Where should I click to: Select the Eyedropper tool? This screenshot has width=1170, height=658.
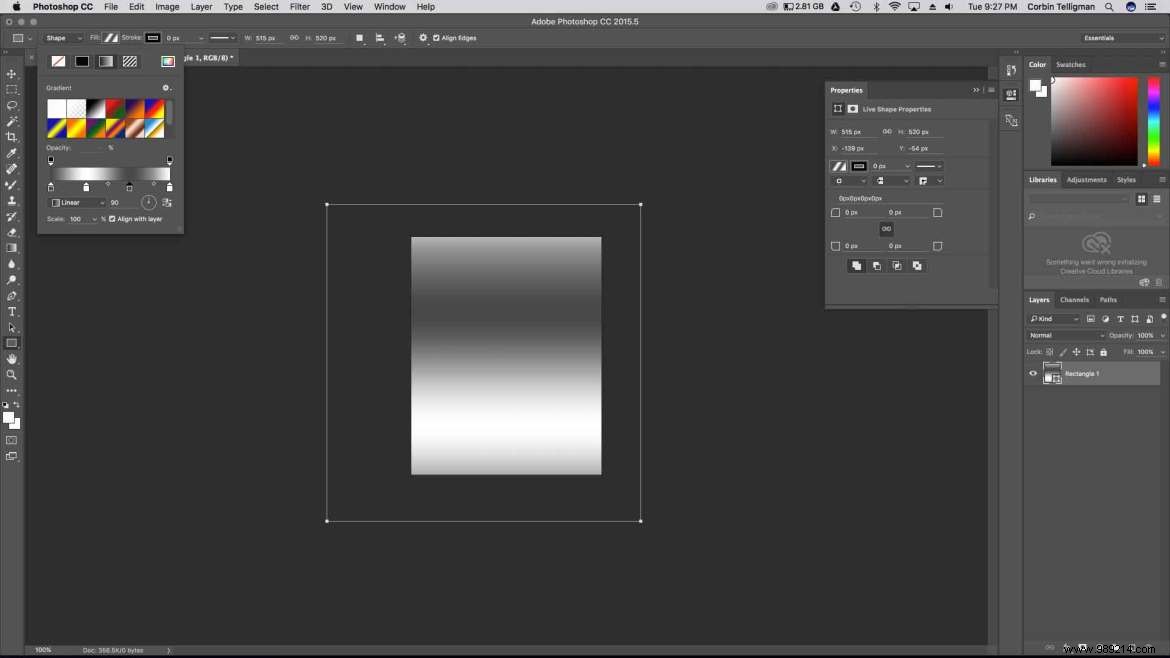tap(12, 154)
